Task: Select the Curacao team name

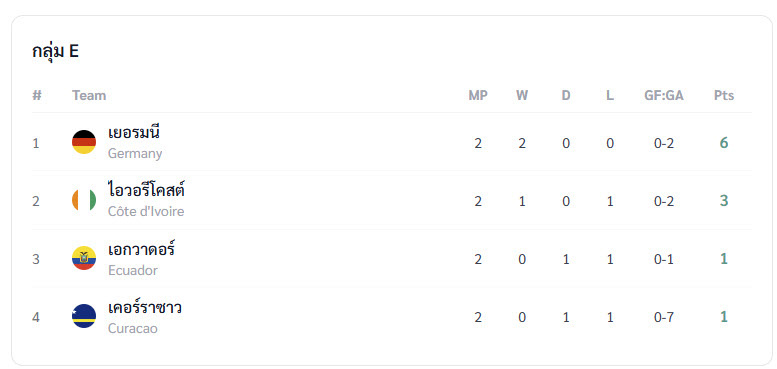Action: pyautogui.click(x=145, y=316)
